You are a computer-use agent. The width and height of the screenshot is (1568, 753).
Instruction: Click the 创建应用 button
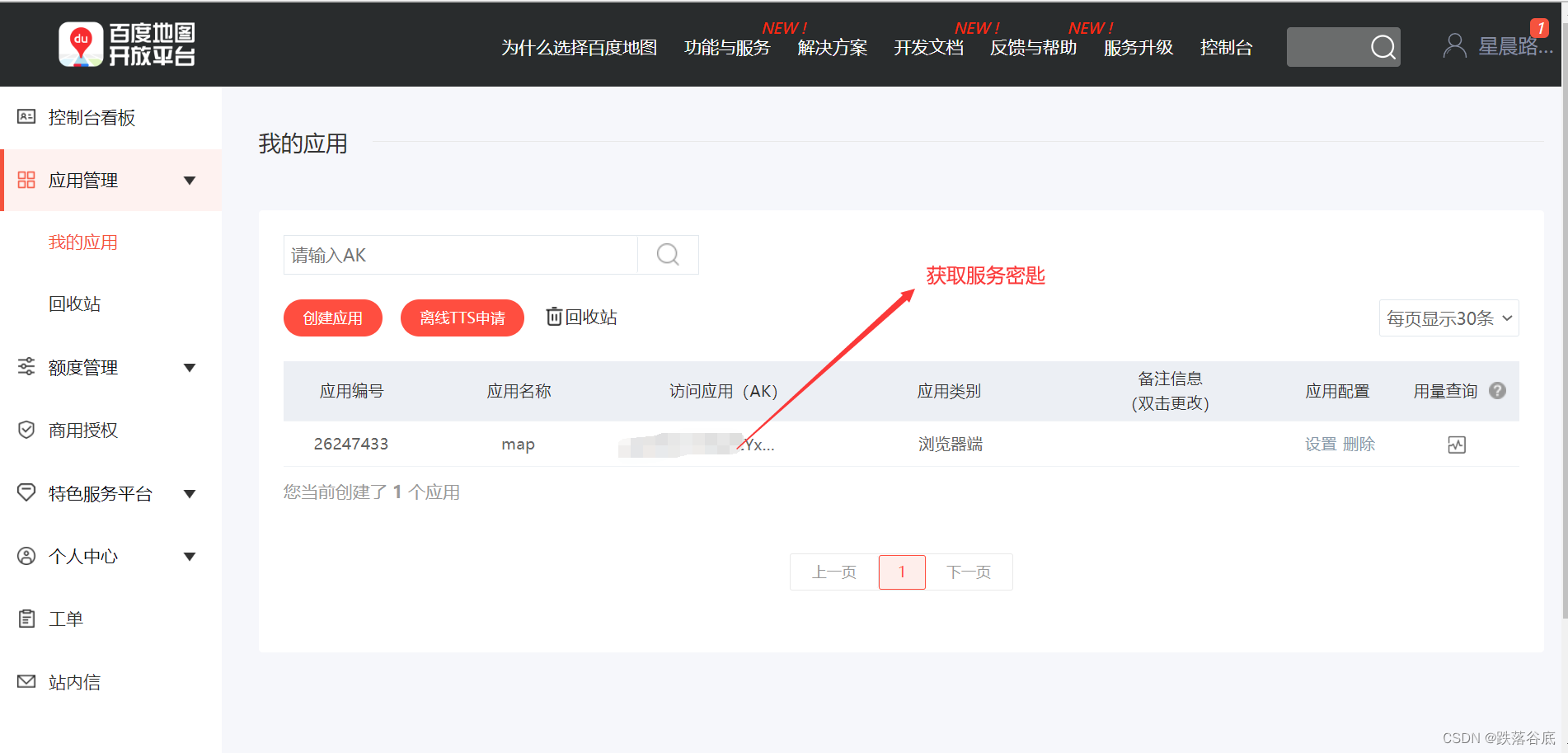tap(332, 318)
